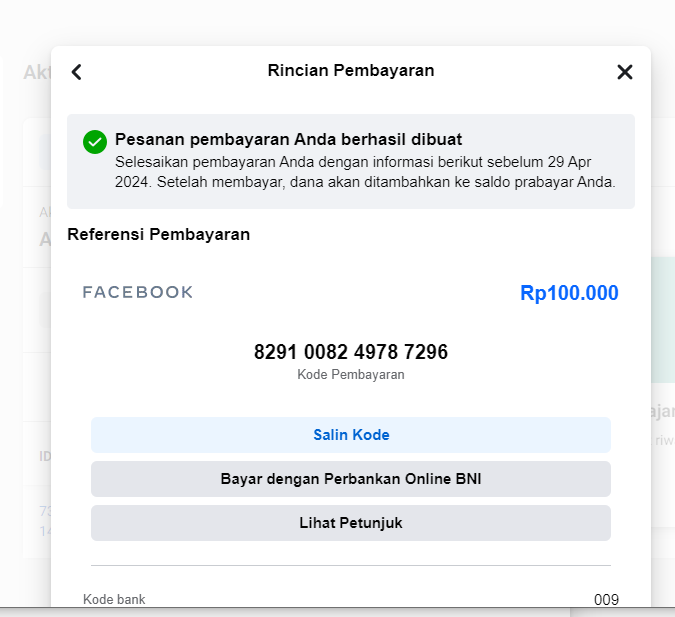
Task: Close the Rincian Pembayaran dialog
Action: [625, 72]
